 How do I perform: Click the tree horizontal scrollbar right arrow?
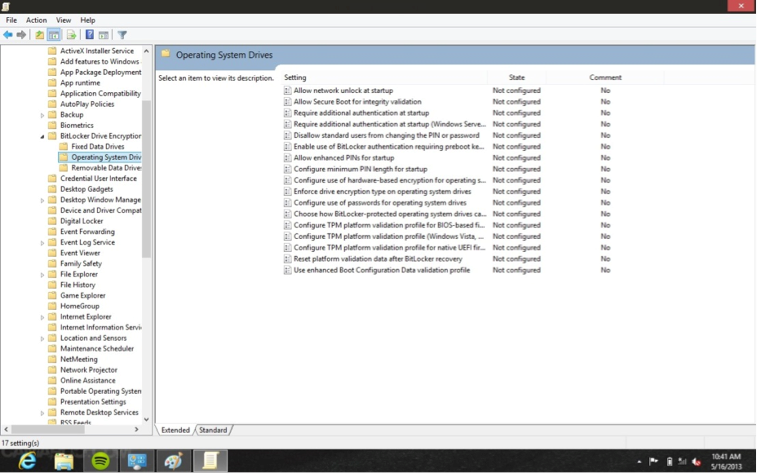(x=137, y=429)
